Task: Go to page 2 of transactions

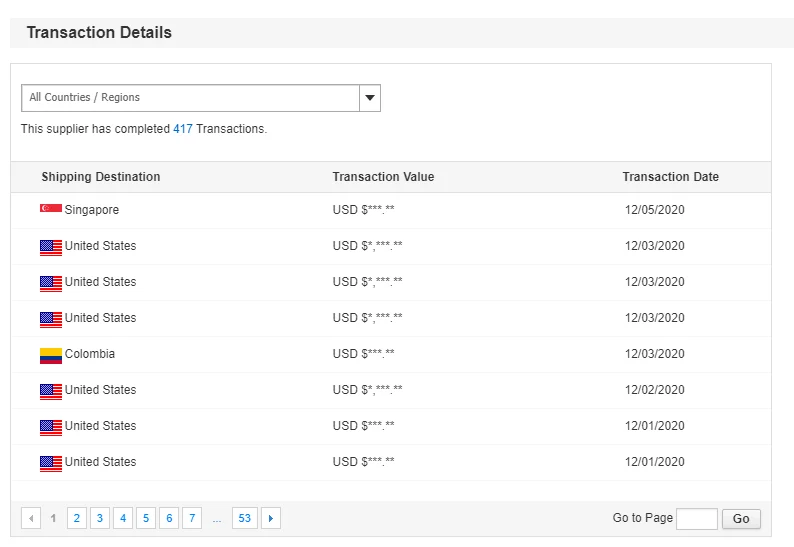Action: [x=77, y=518]
